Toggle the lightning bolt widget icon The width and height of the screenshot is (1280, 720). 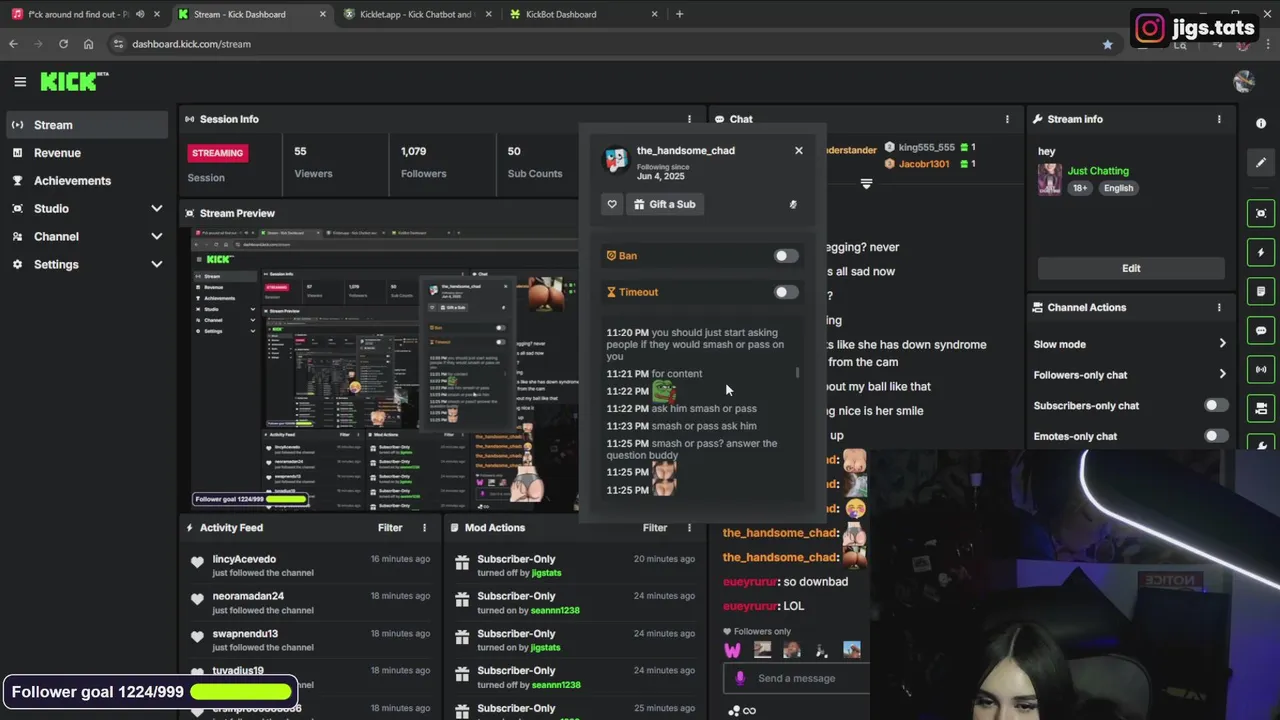(x=1261, y=253)
